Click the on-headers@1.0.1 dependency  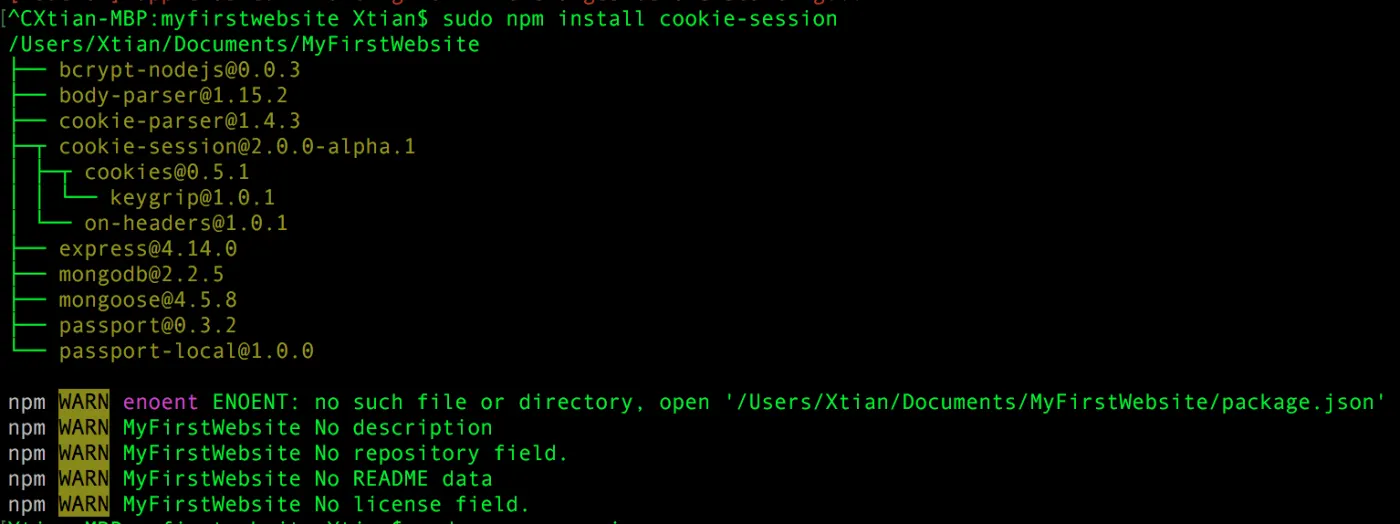tap(186, 223)
